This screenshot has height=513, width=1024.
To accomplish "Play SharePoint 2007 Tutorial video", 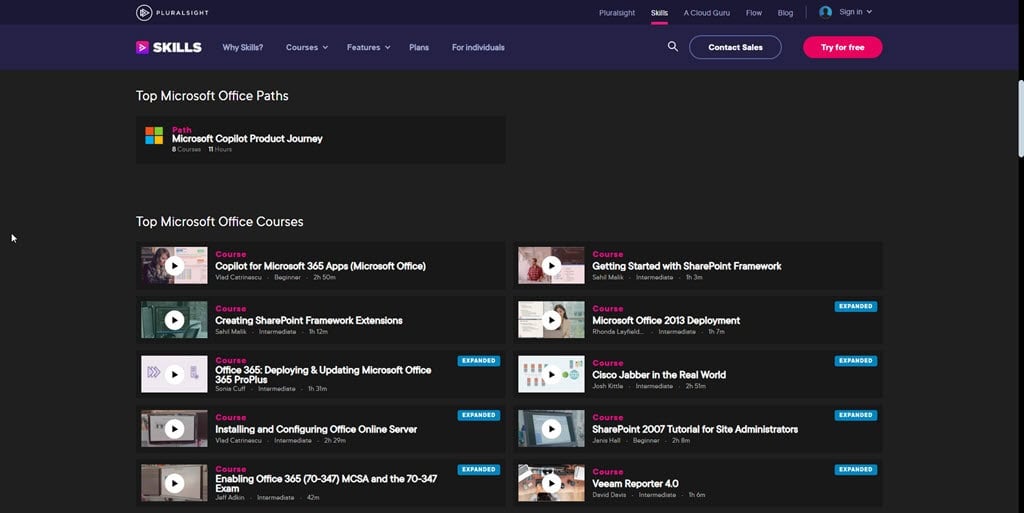I will coord(551,429).
